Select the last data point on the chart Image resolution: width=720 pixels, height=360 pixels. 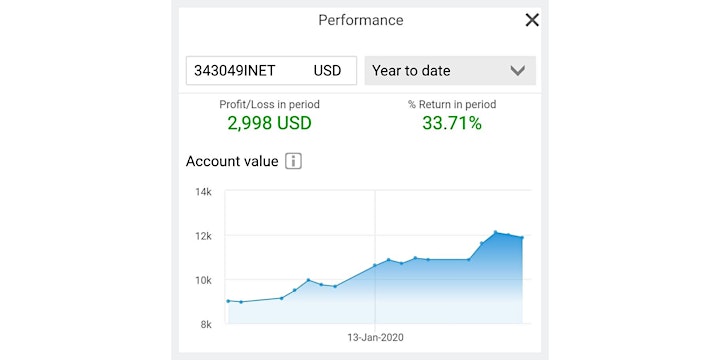[x=522, y=237]
